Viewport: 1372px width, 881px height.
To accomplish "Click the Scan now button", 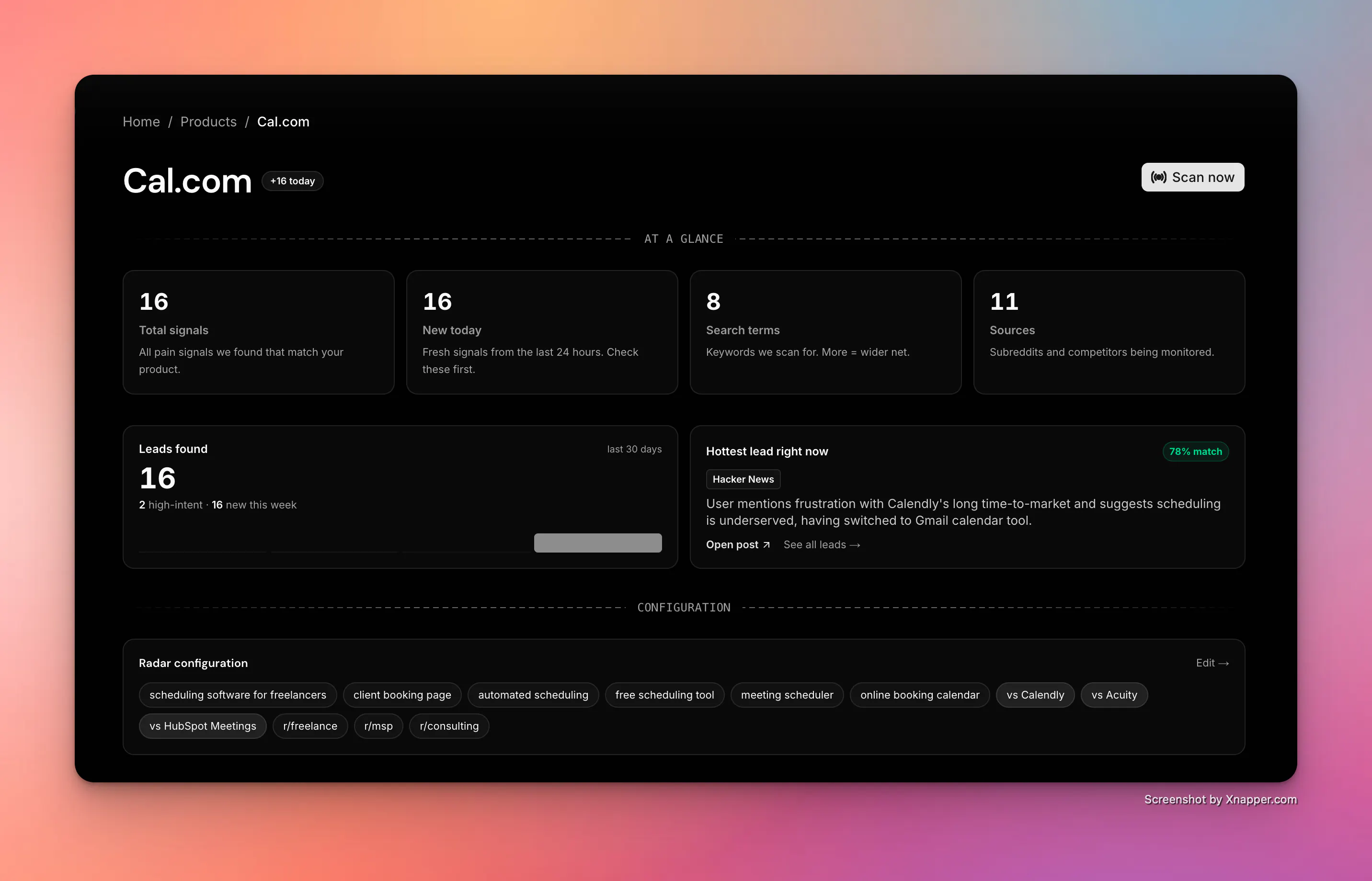I will coord(1192,177).
